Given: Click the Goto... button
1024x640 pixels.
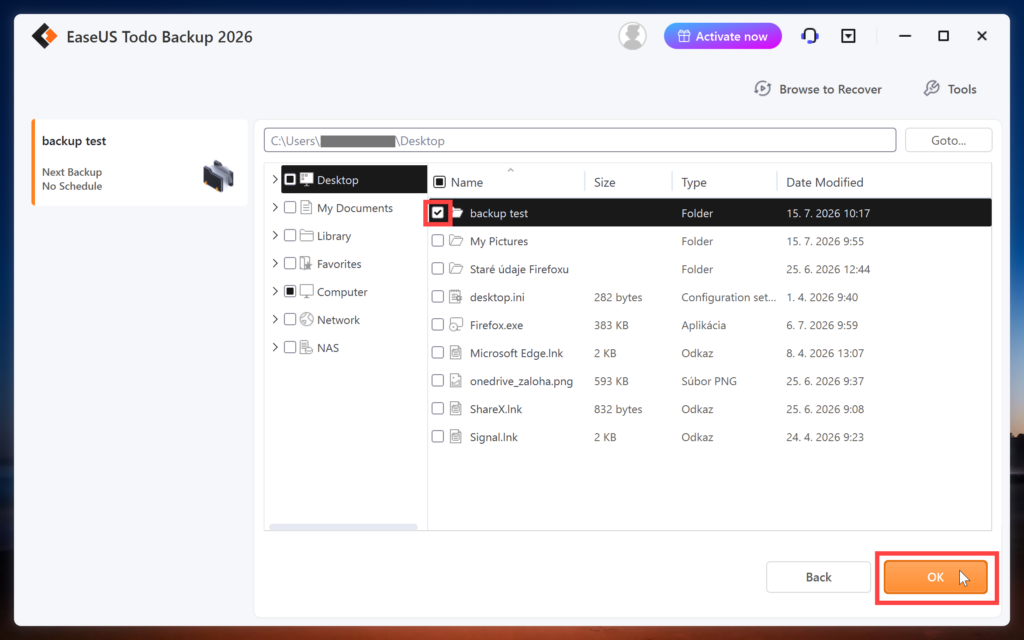Looking at the screenshot, I should (948, 140).
